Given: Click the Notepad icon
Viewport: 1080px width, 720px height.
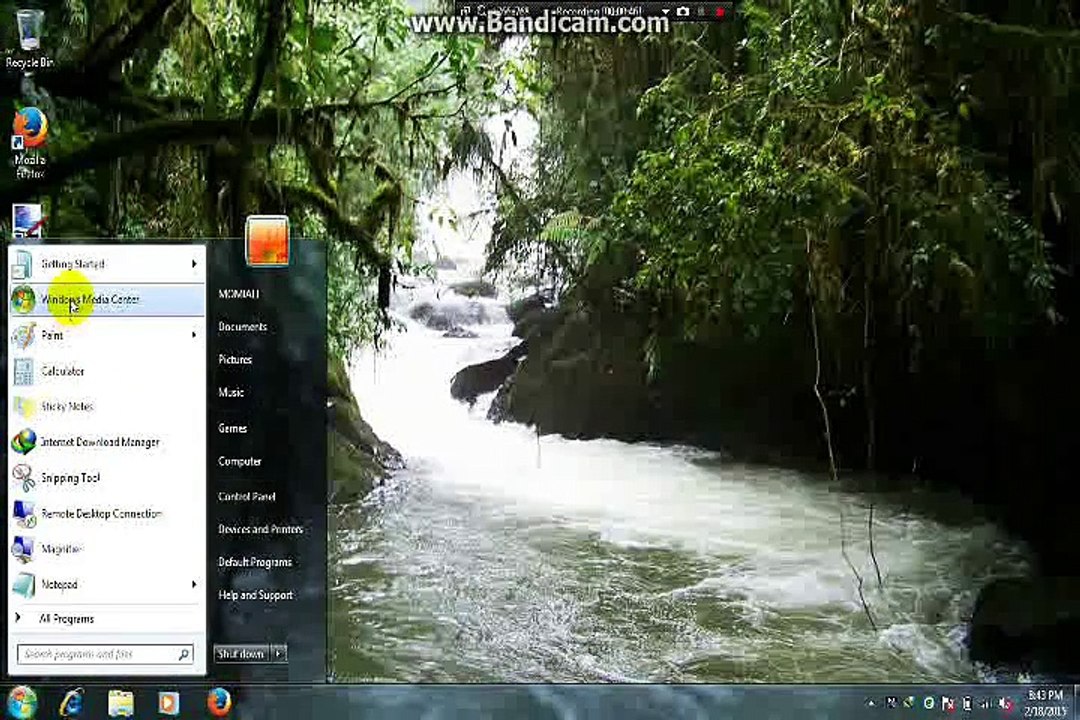Looking at the screenshot, I should pos(23,585).
